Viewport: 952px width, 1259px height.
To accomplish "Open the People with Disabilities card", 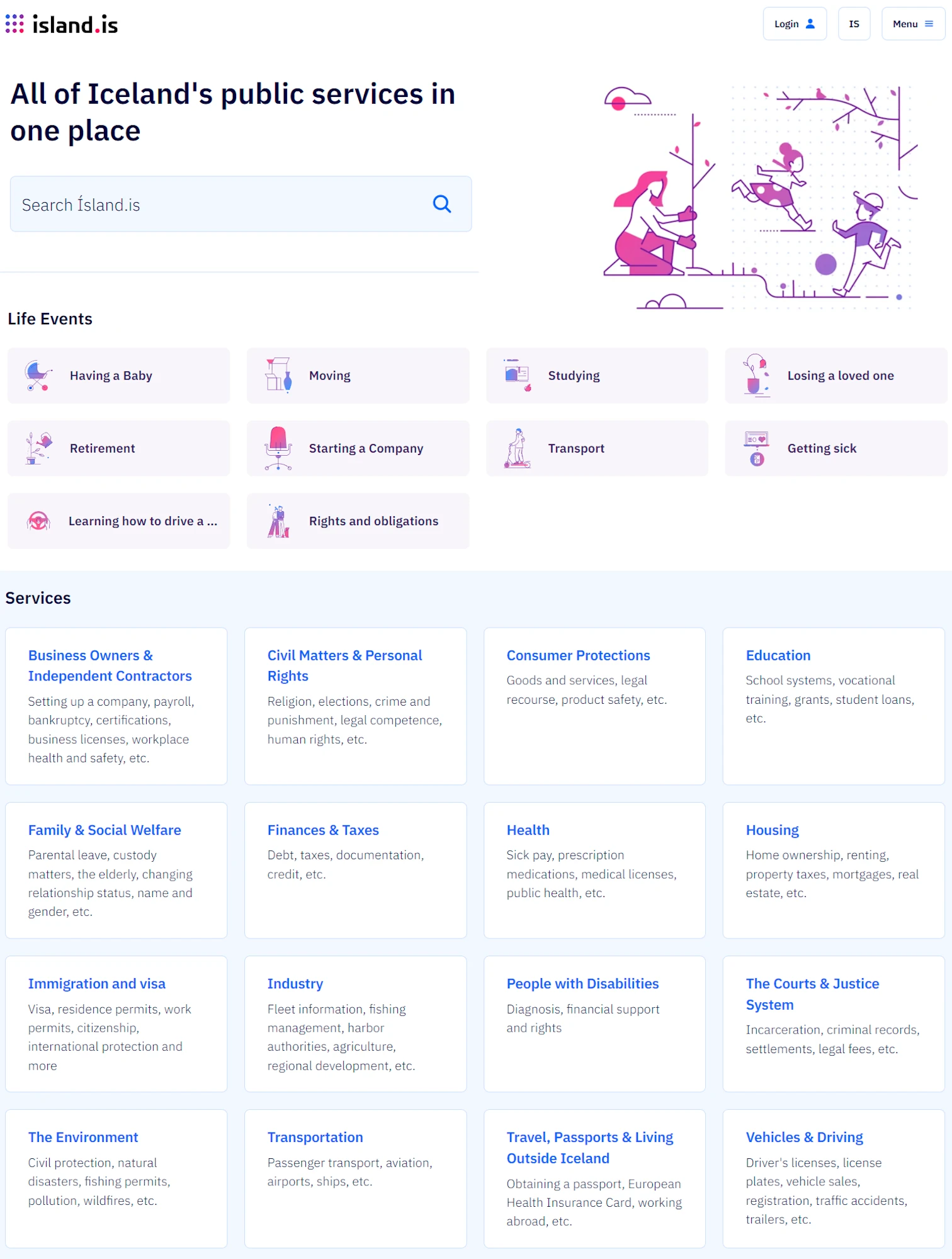I will (595, 1024).
